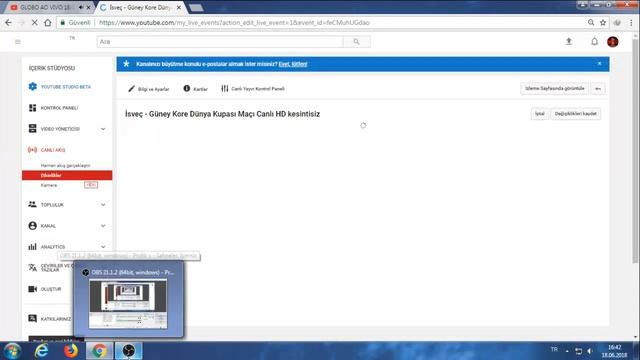
Task: Click the OBS Studio taskbar icon
Action: coord(129,351)
